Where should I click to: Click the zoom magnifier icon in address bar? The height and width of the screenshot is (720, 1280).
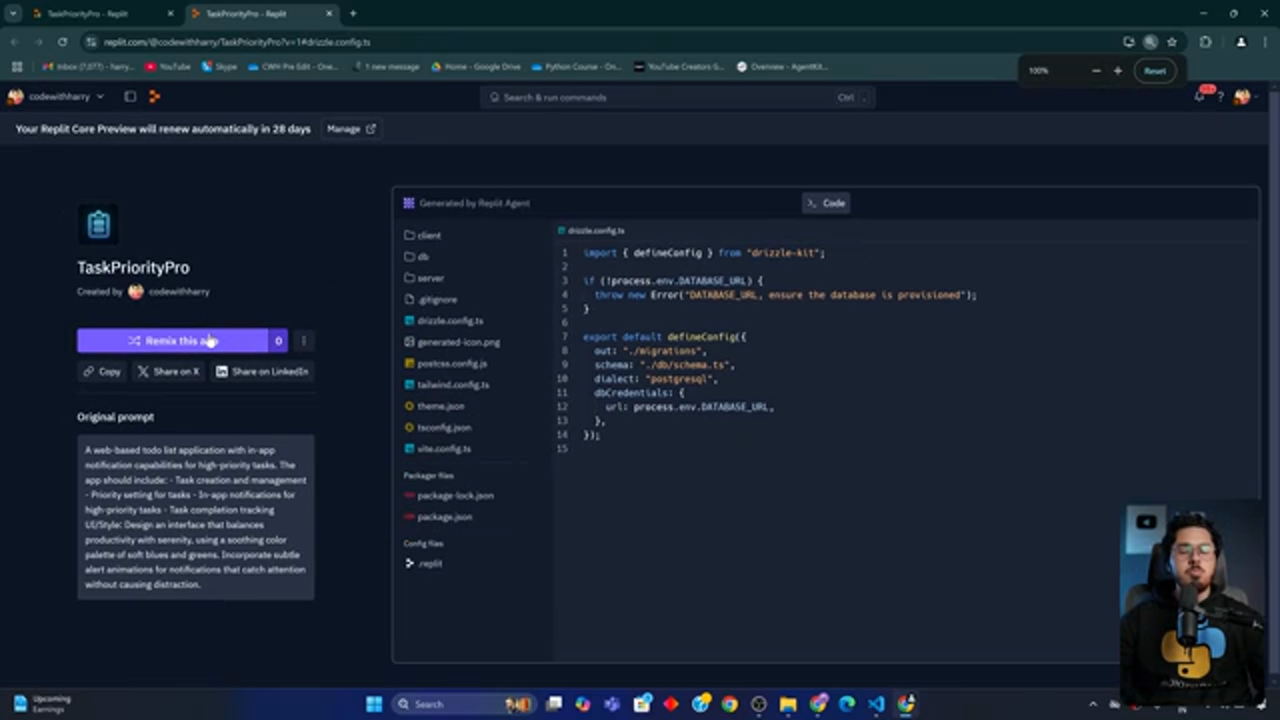point(1150,42)
